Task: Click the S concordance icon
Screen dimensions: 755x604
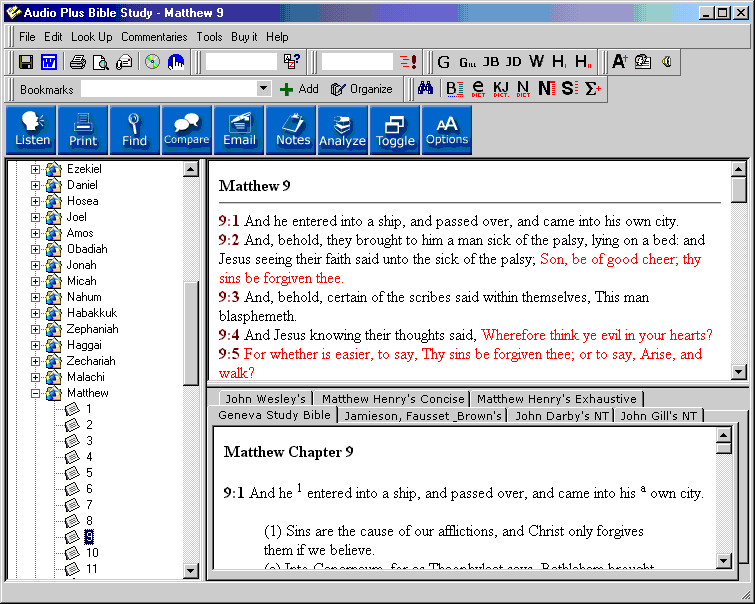Action: click(x=569, y=89)
